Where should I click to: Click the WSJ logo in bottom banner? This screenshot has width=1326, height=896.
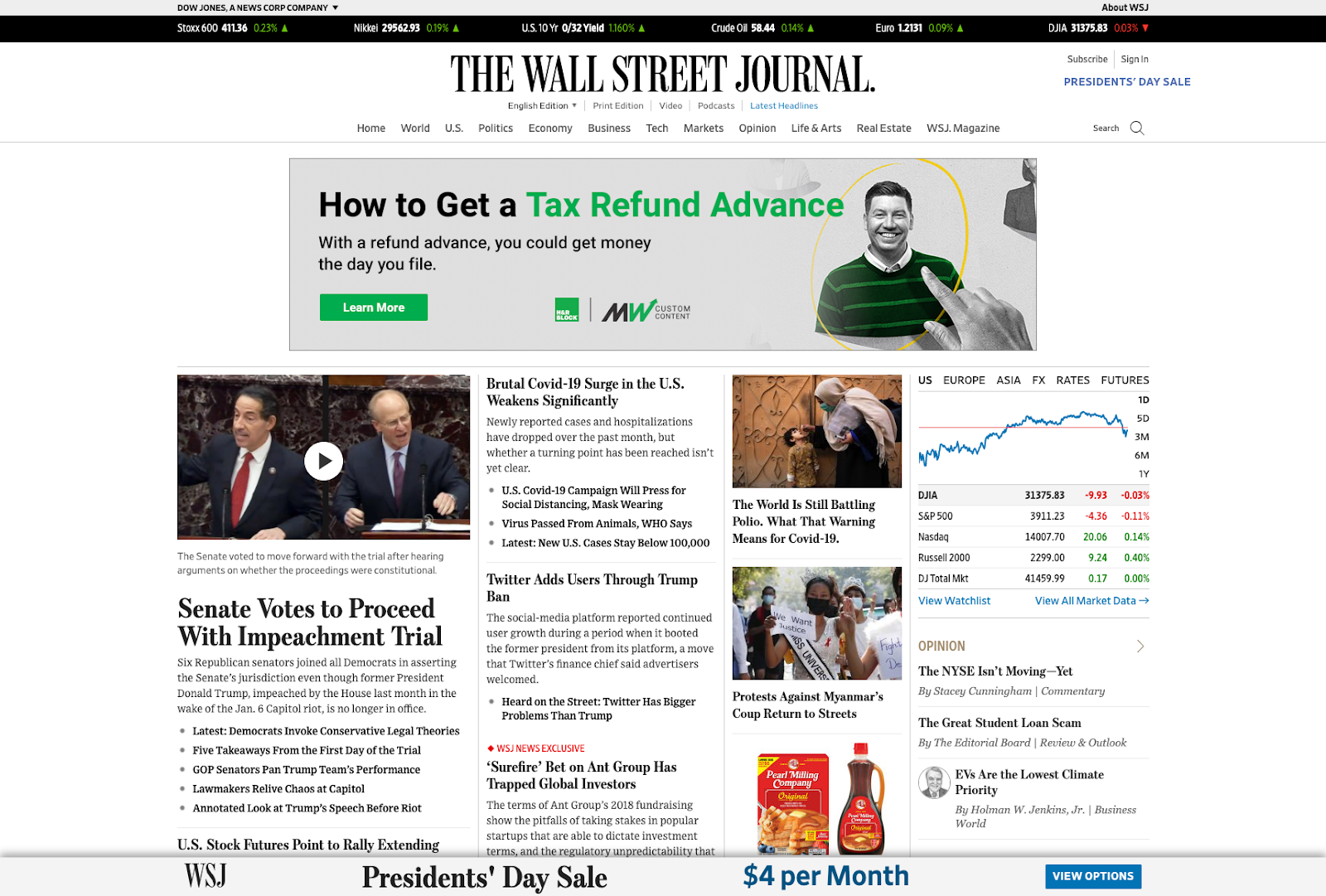click(x=206, y=875)
